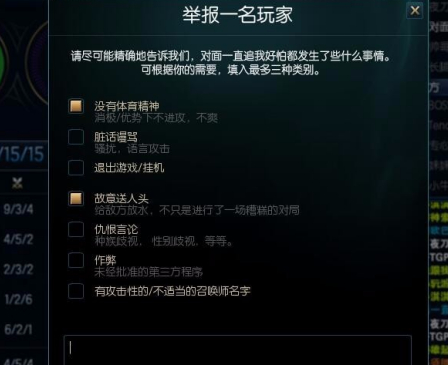448x365 pixels.
Task: Uncheck the 故意送人头 checkbox
Action: pos(76,199)
